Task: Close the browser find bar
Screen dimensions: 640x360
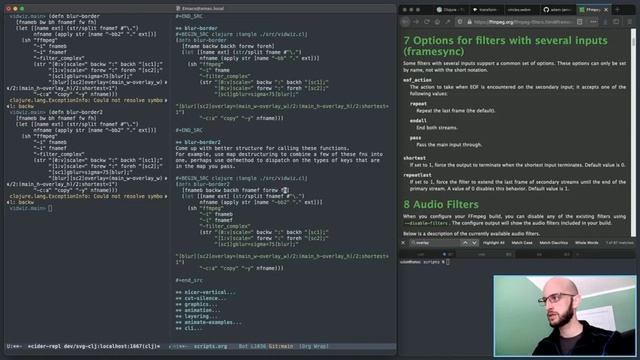Action: coord(403,243)
